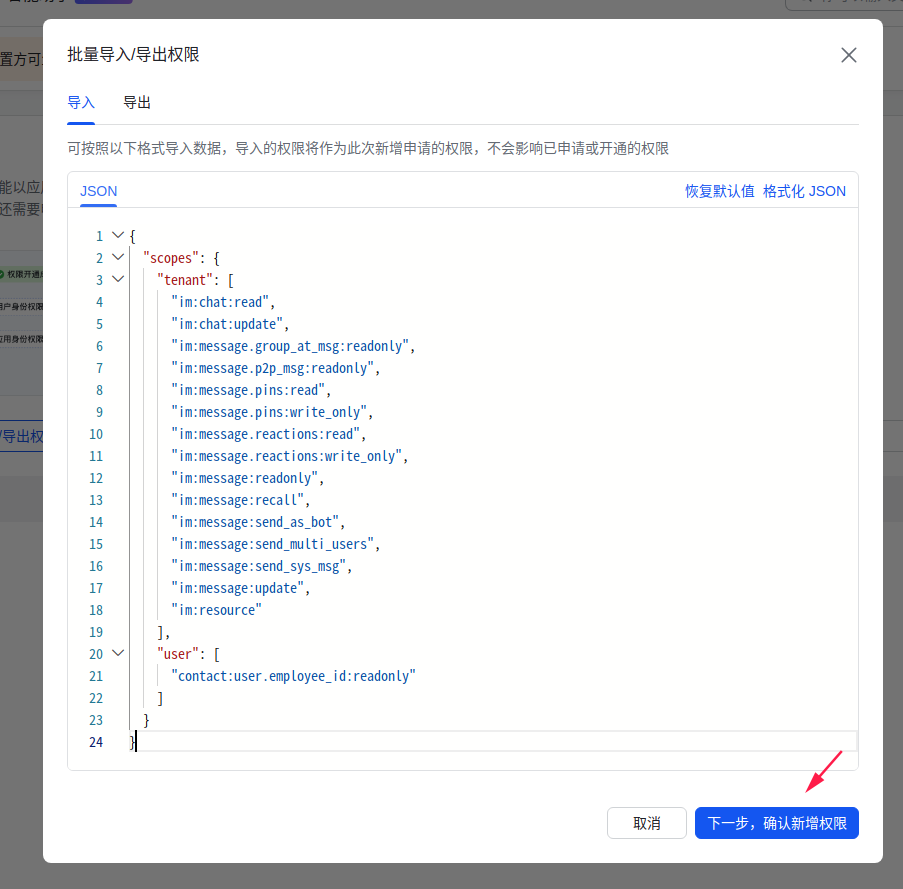The image size is (903, 889).
Task: Click "im:message:send_as_bot" entry
Action: coord(255,522)
